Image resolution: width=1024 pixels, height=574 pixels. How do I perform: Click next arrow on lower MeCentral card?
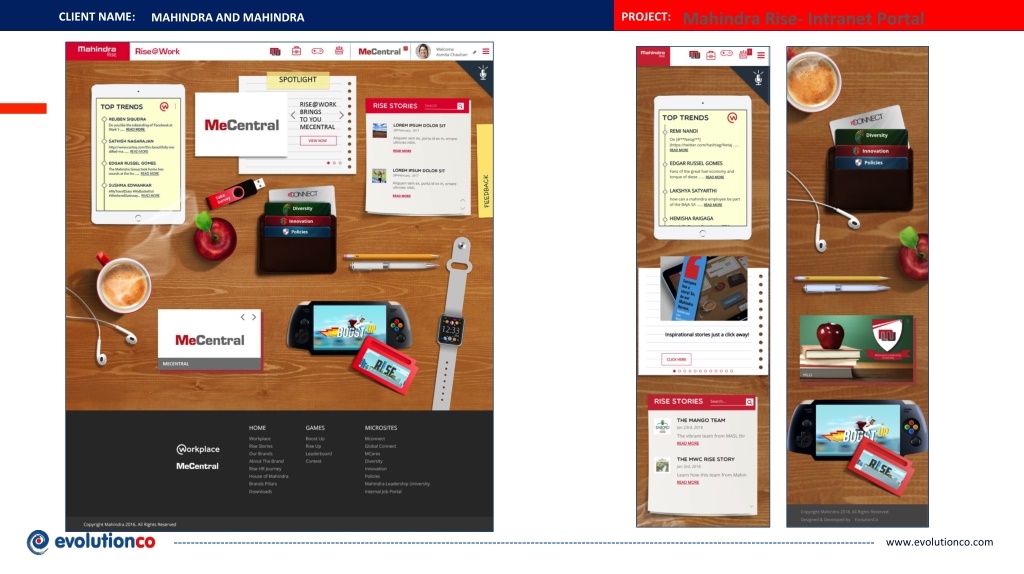coord(254,317)
